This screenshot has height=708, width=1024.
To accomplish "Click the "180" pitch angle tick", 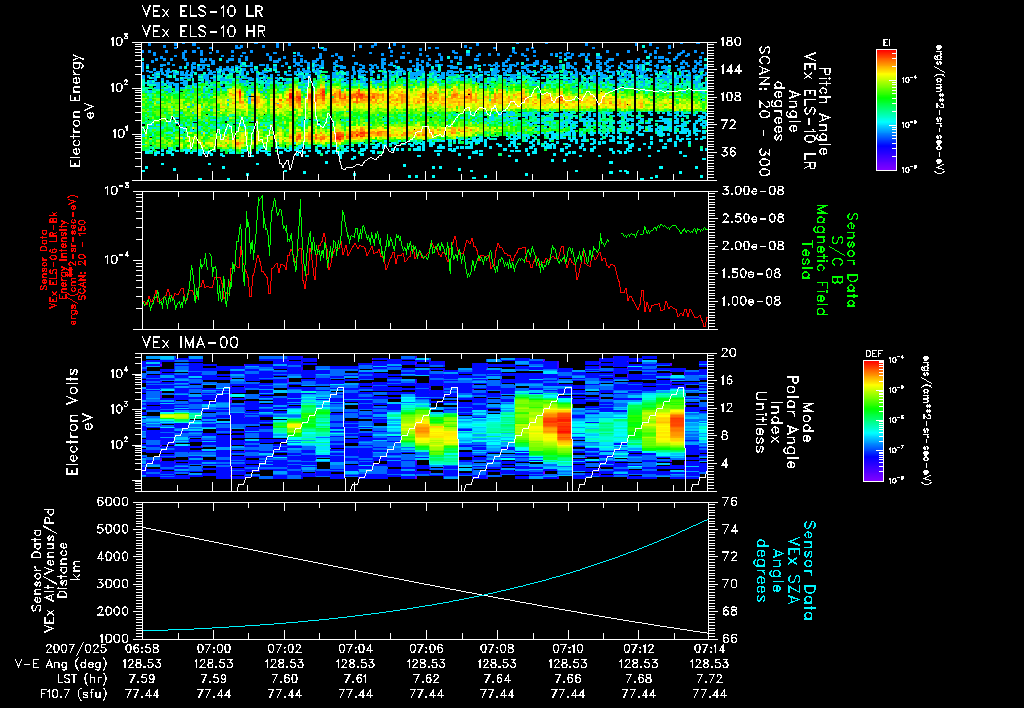I will [729, 42].
